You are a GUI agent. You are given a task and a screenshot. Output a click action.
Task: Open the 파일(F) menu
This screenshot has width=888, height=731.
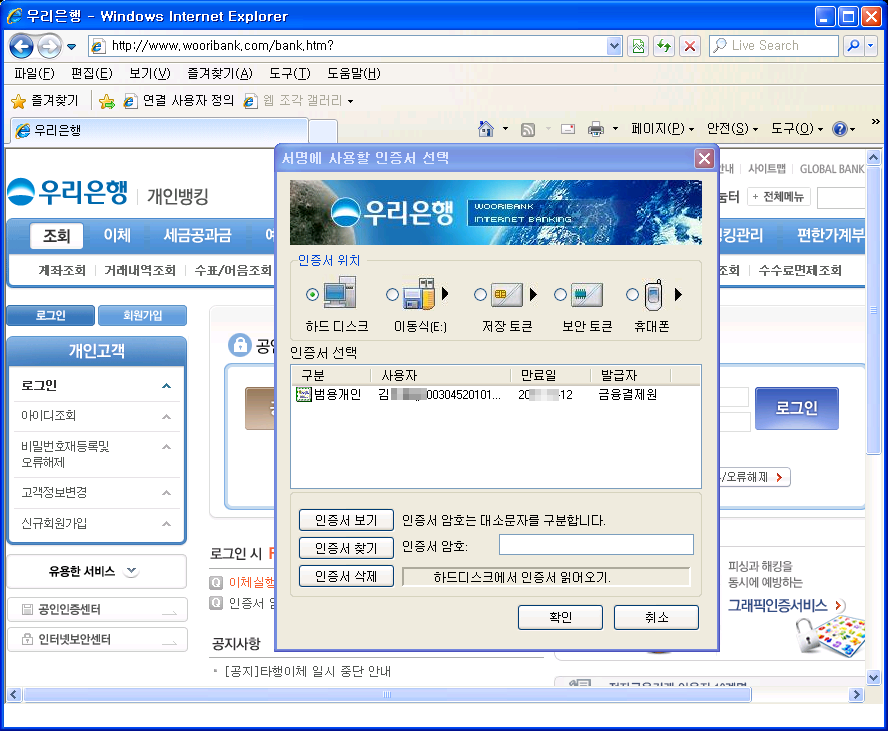34,73
